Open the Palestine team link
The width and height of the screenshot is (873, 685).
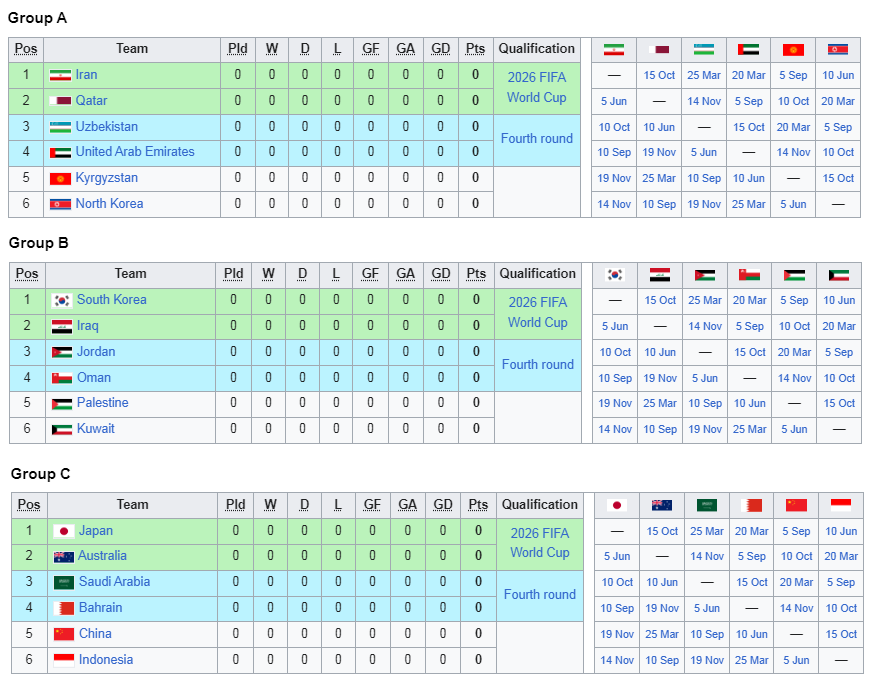(x=102, y=403)
